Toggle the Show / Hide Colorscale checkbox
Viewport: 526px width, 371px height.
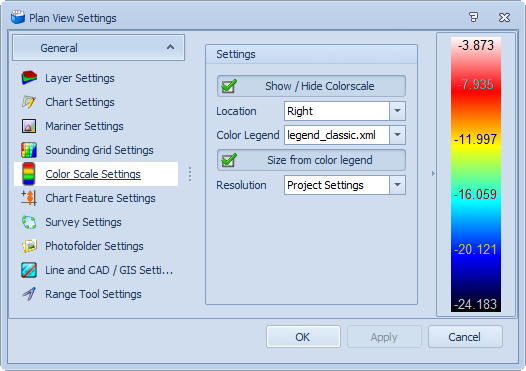point(229,86)
